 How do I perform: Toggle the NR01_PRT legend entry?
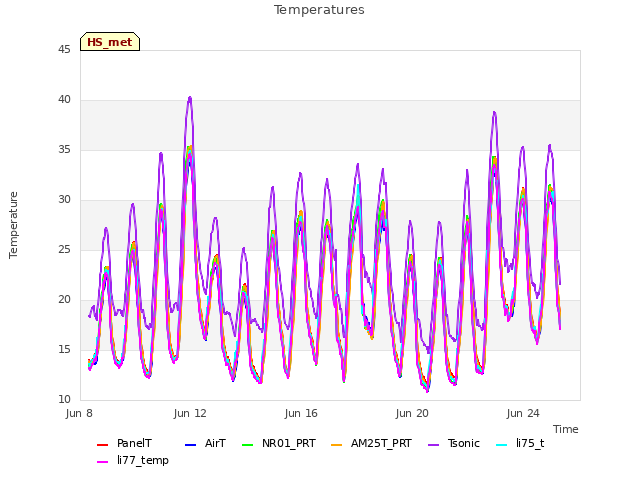(278, 444)
